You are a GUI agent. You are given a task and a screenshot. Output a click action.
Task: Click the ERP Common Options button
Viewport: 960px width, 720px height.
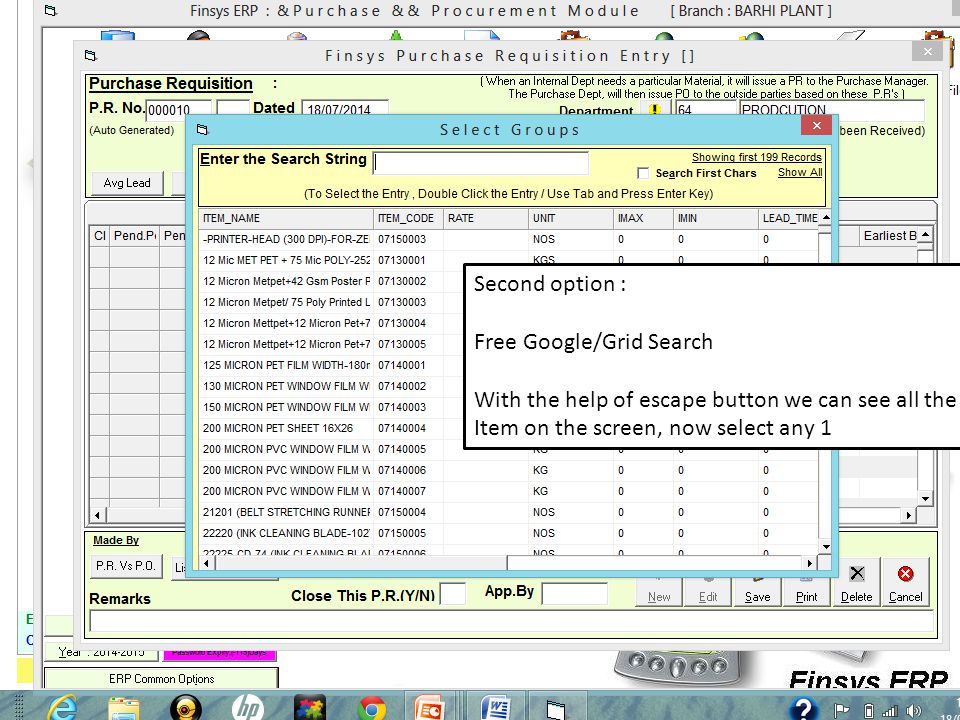162,678
